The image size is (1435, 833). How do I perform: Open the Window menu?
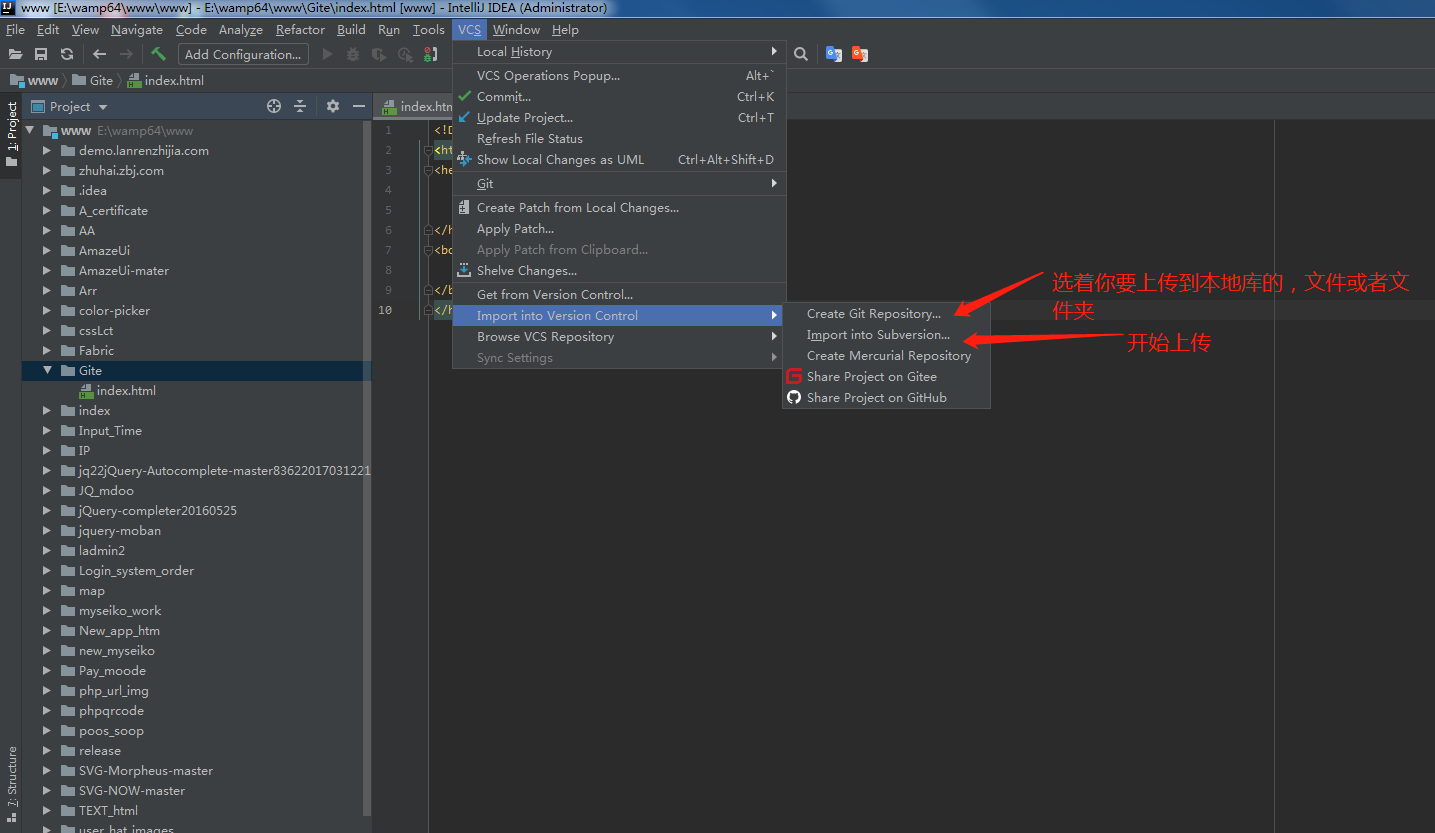[x=516, y=30]
